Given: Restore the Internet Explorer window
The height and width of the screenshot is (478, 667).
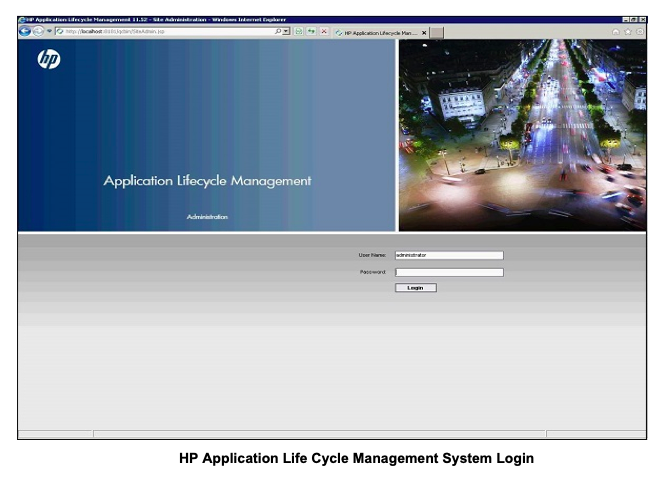Looking at the screenshot, I should click(x=633, y=20).
